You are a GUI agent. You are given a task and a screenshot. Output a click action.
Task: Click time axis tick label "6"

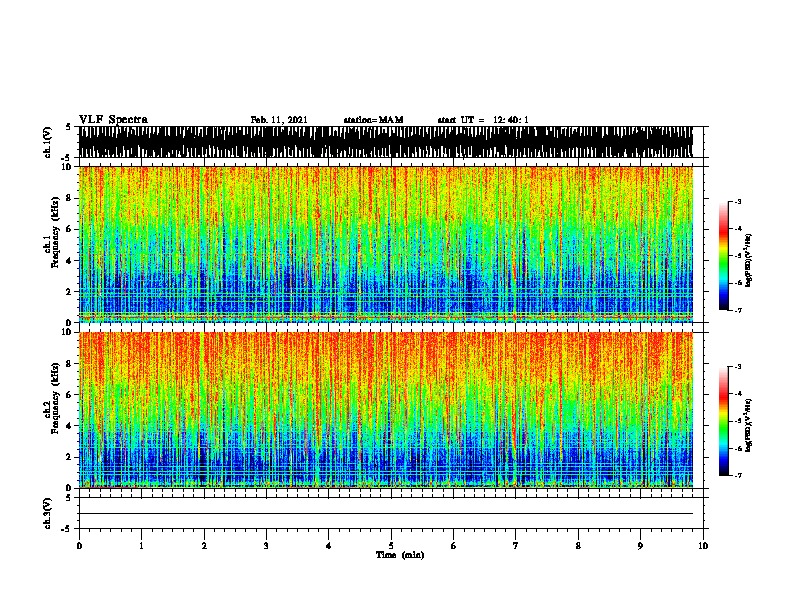[454, 546]
